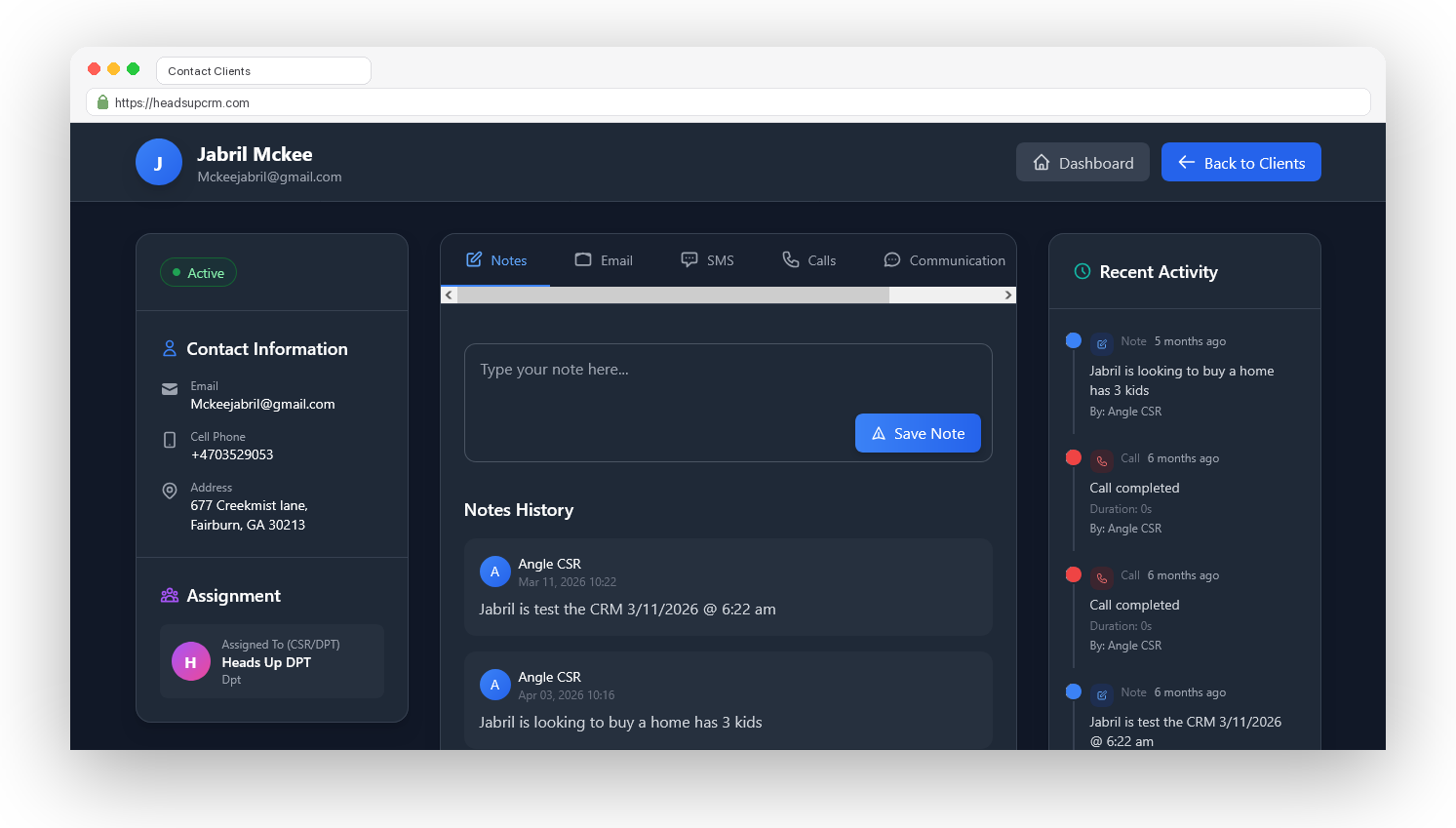The width and height of the screenshot is (1456, 828).
Task: Click Back to Clients button
Action: 1240,162
